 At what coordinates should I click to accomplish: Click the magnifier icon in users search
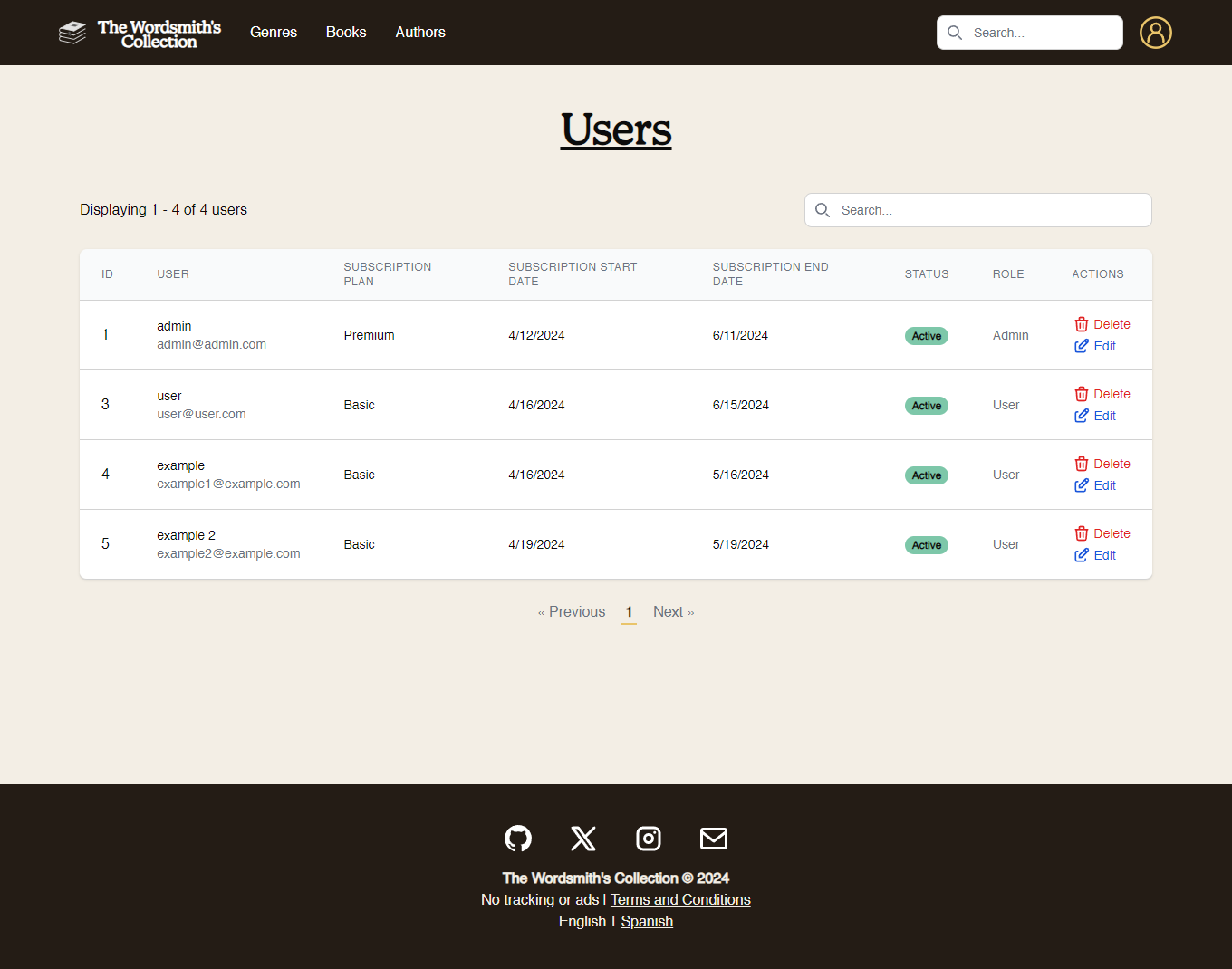[823, 210]
